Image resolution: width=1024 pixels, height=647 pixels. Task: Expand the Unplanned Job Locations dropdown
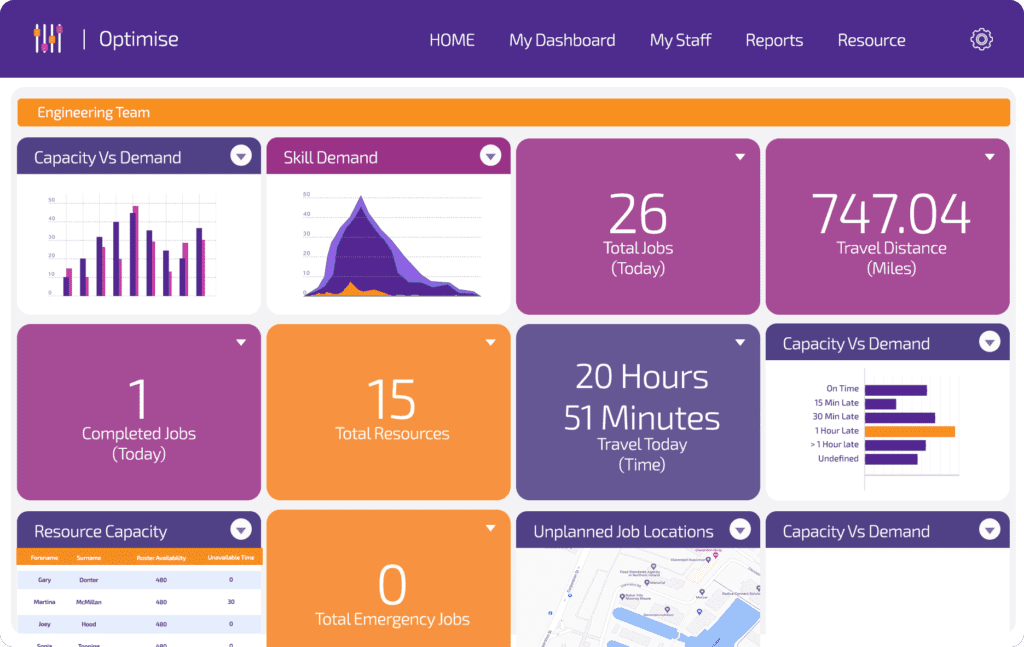pyautogui.click(x=740, y=530)
